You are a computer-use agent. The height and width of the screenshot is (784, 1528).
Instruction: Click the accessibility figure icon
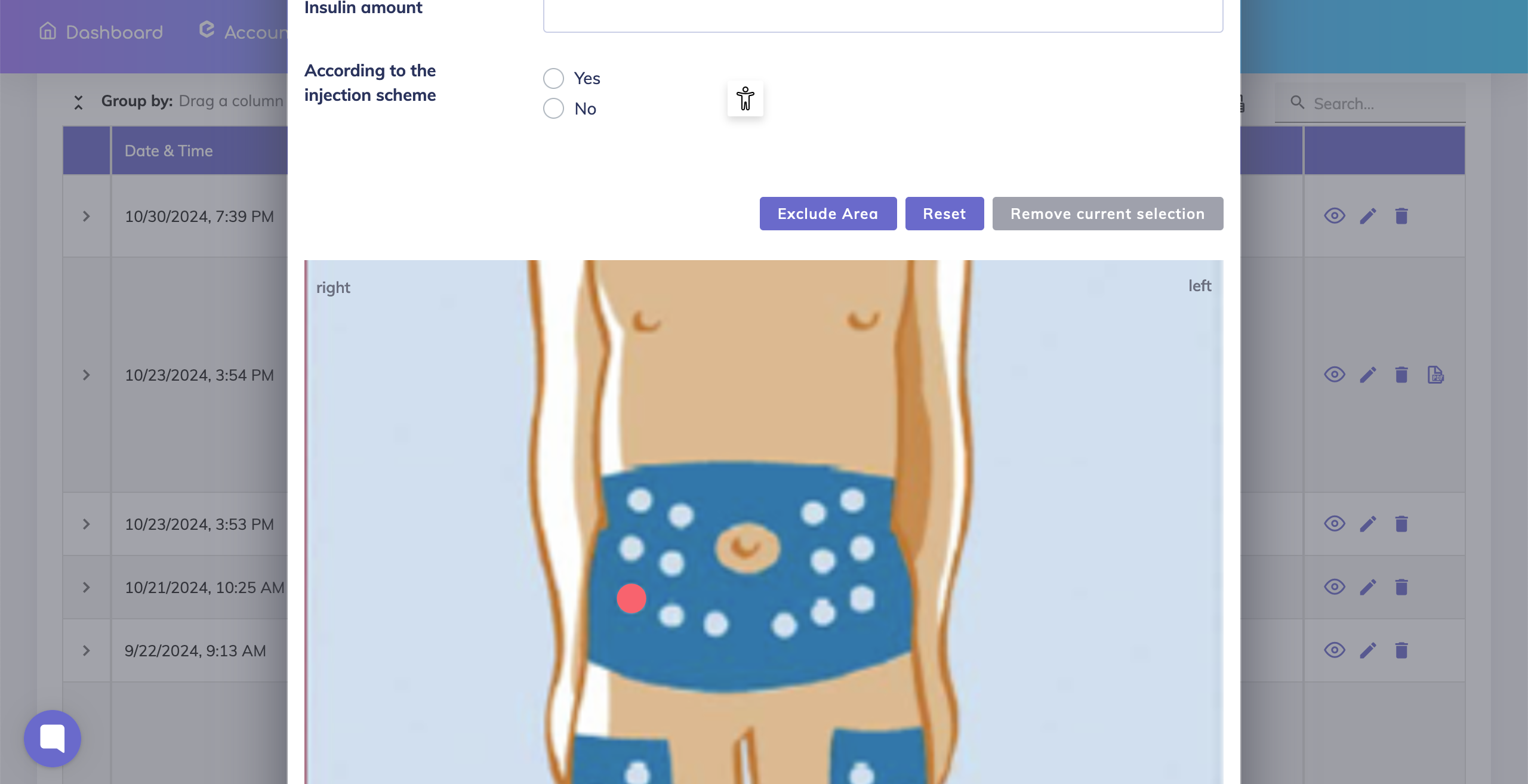[745, 98]
